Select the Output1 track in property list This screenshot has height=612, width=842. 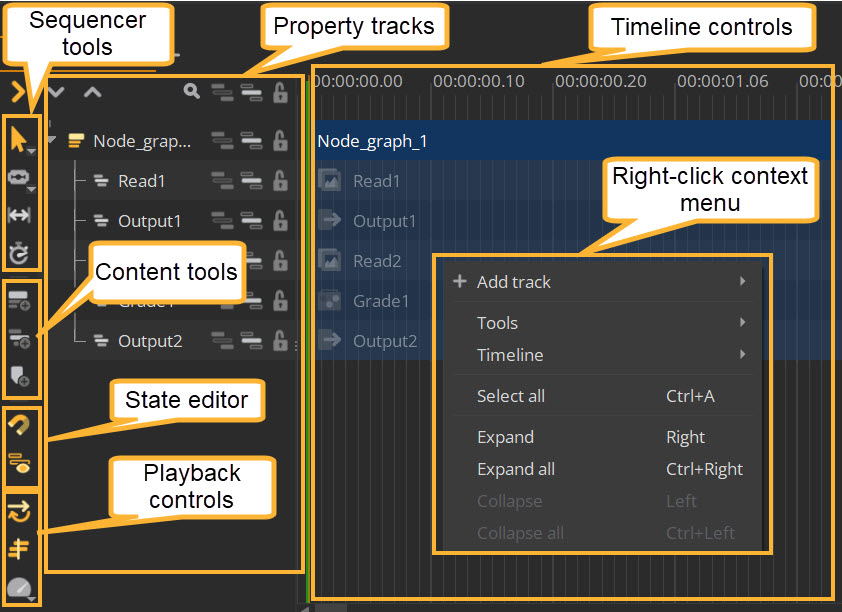click(x=150, y=221)
